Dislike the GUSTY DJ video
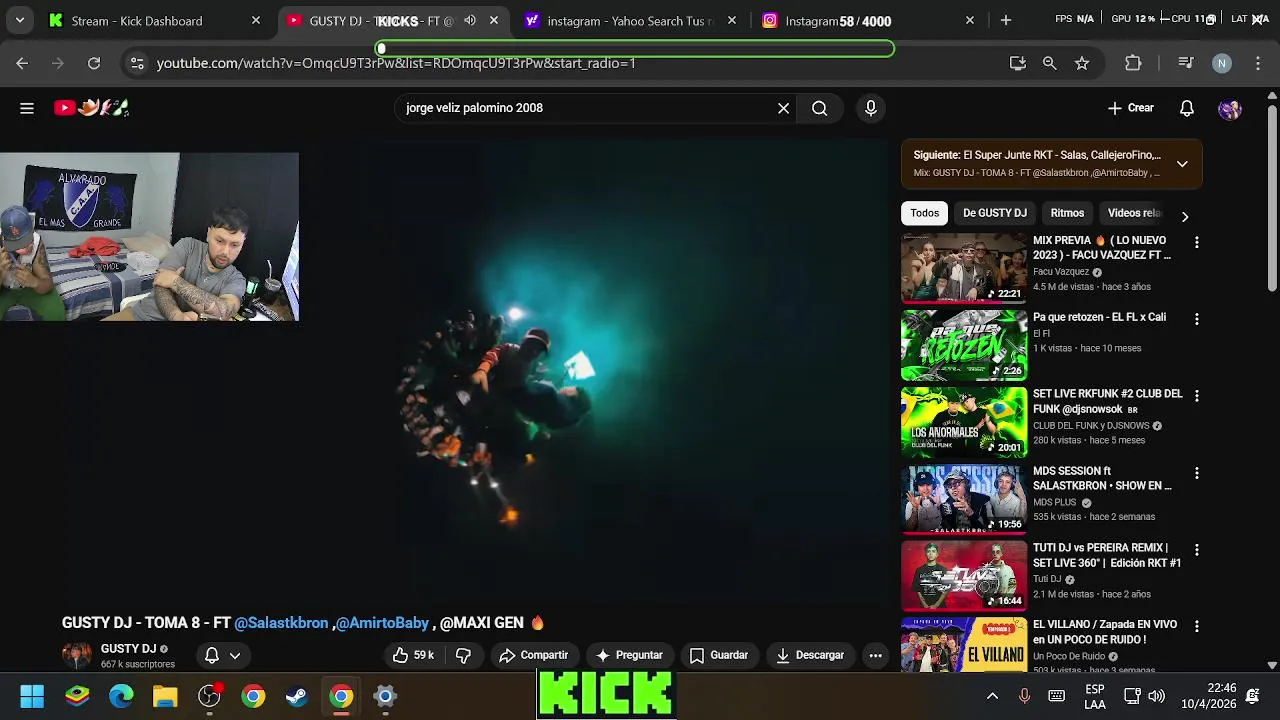This screenshot has width=1280, height=720. tap(463, 655)
